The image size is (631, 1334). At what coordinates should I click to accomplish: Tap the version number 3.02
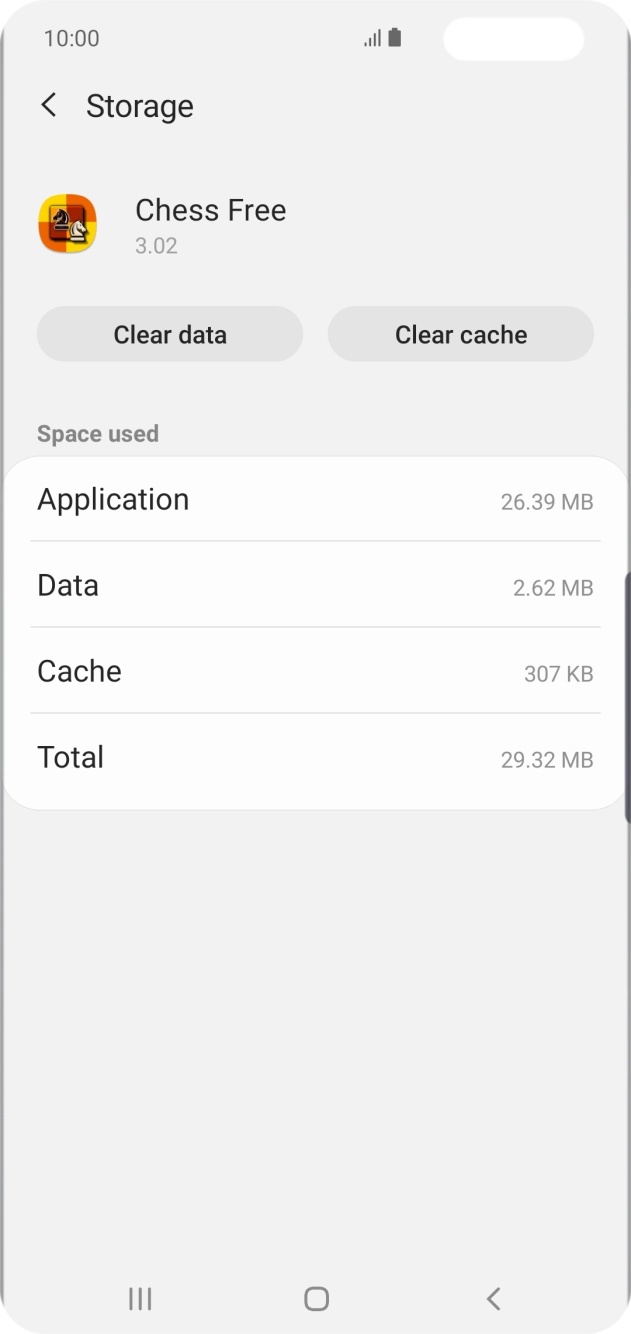click(x=156, y=246)
